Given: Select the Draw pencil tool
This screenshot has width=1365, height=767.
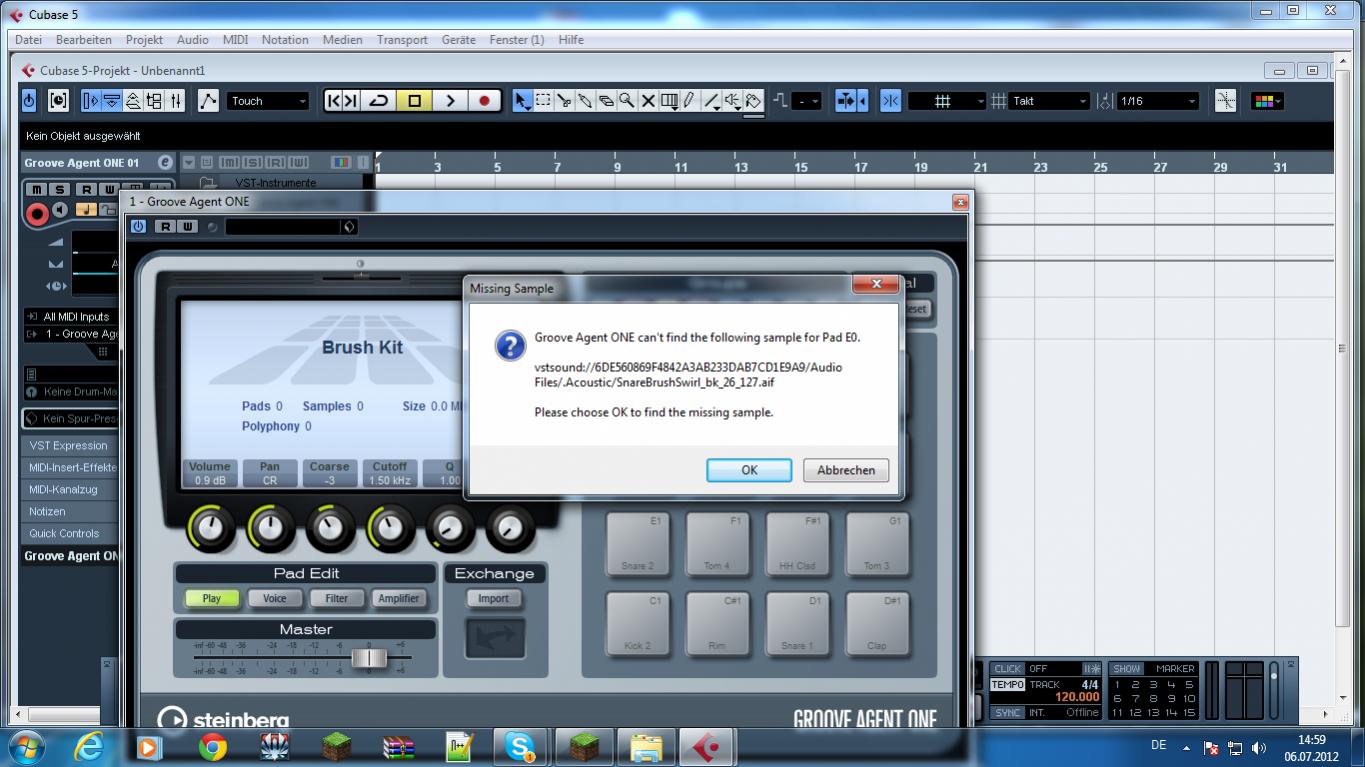Looking at the screenshot, I should tap(690, 101).
